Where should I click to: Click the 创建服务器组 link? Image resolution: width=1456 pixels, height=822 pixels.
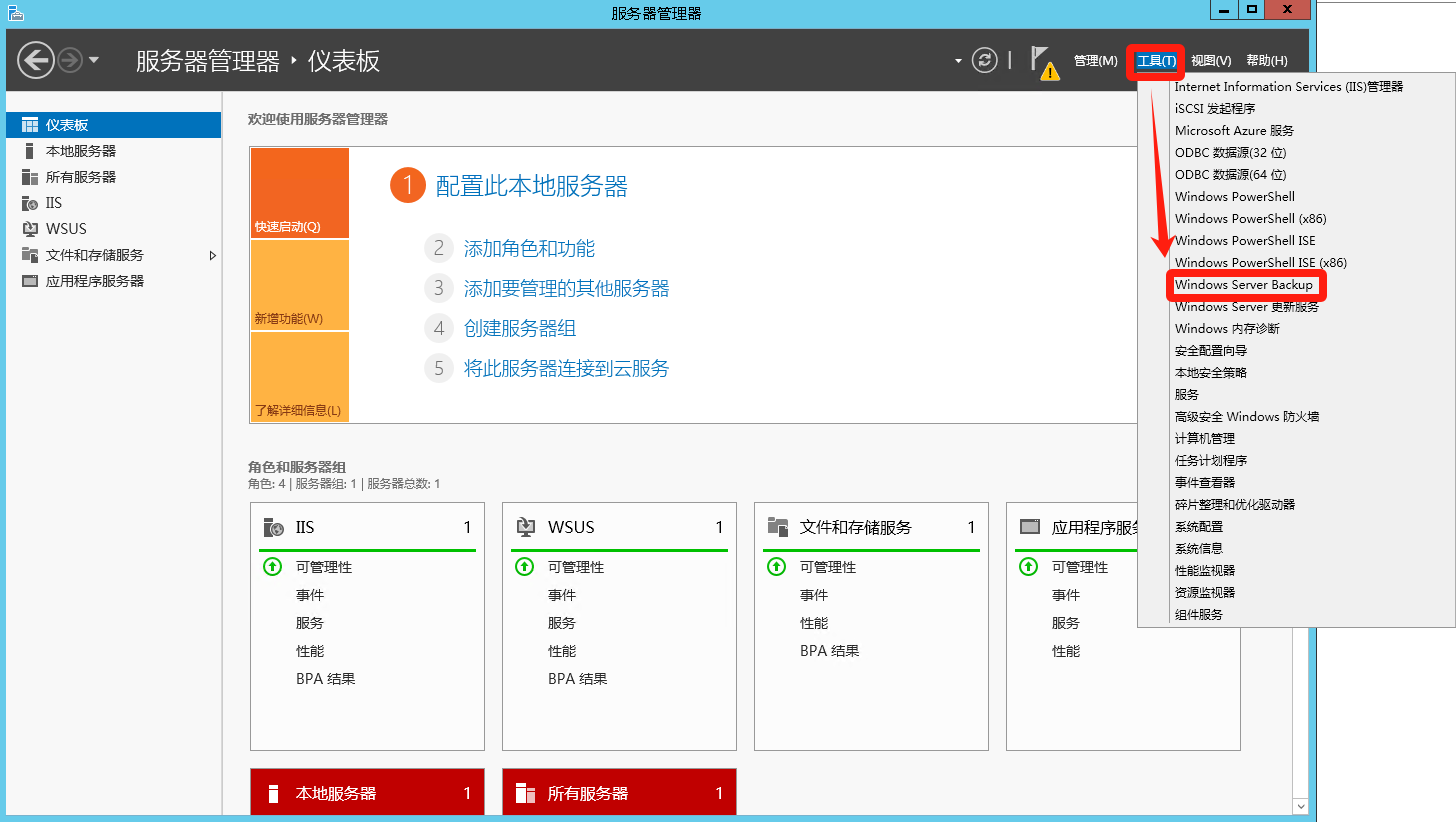[x=519, y=329]
